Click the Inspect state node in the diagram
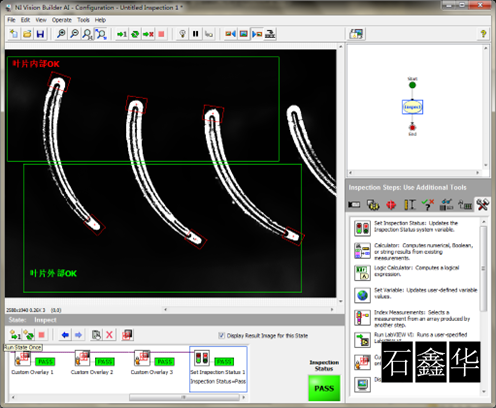This screenshot has height=408, width=496. pyautogui.click(x=412, y=107)
